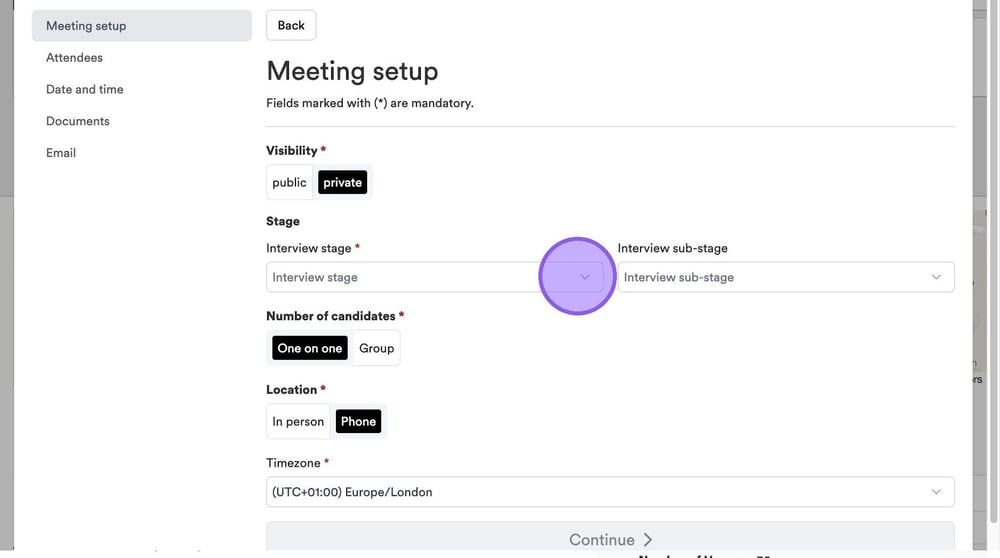Open the Email section
This screenshot has width=1000, height=558.
tap(61, 153)
